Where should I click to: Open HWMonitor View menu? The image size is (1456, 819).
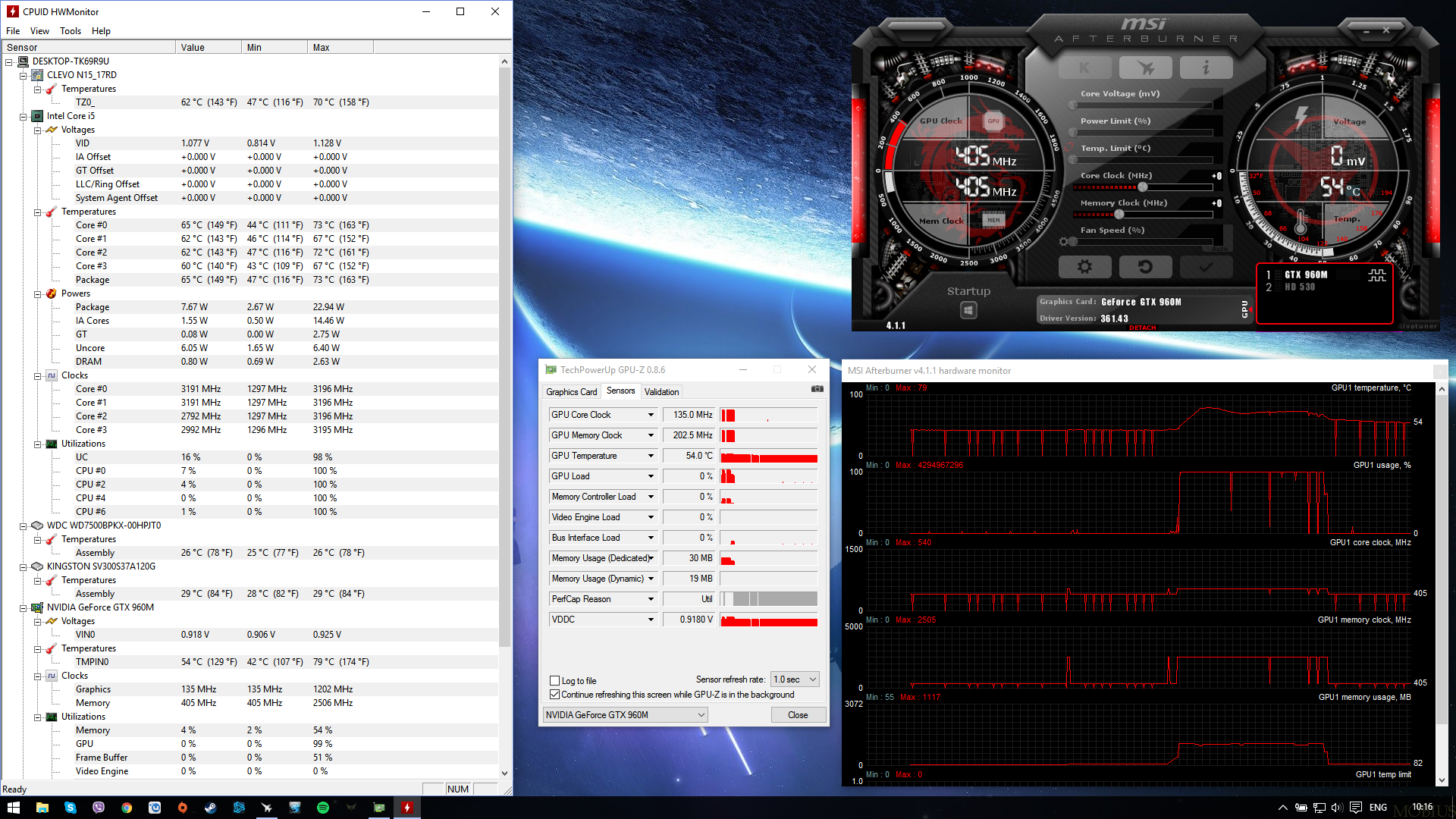tap(39, 31)
